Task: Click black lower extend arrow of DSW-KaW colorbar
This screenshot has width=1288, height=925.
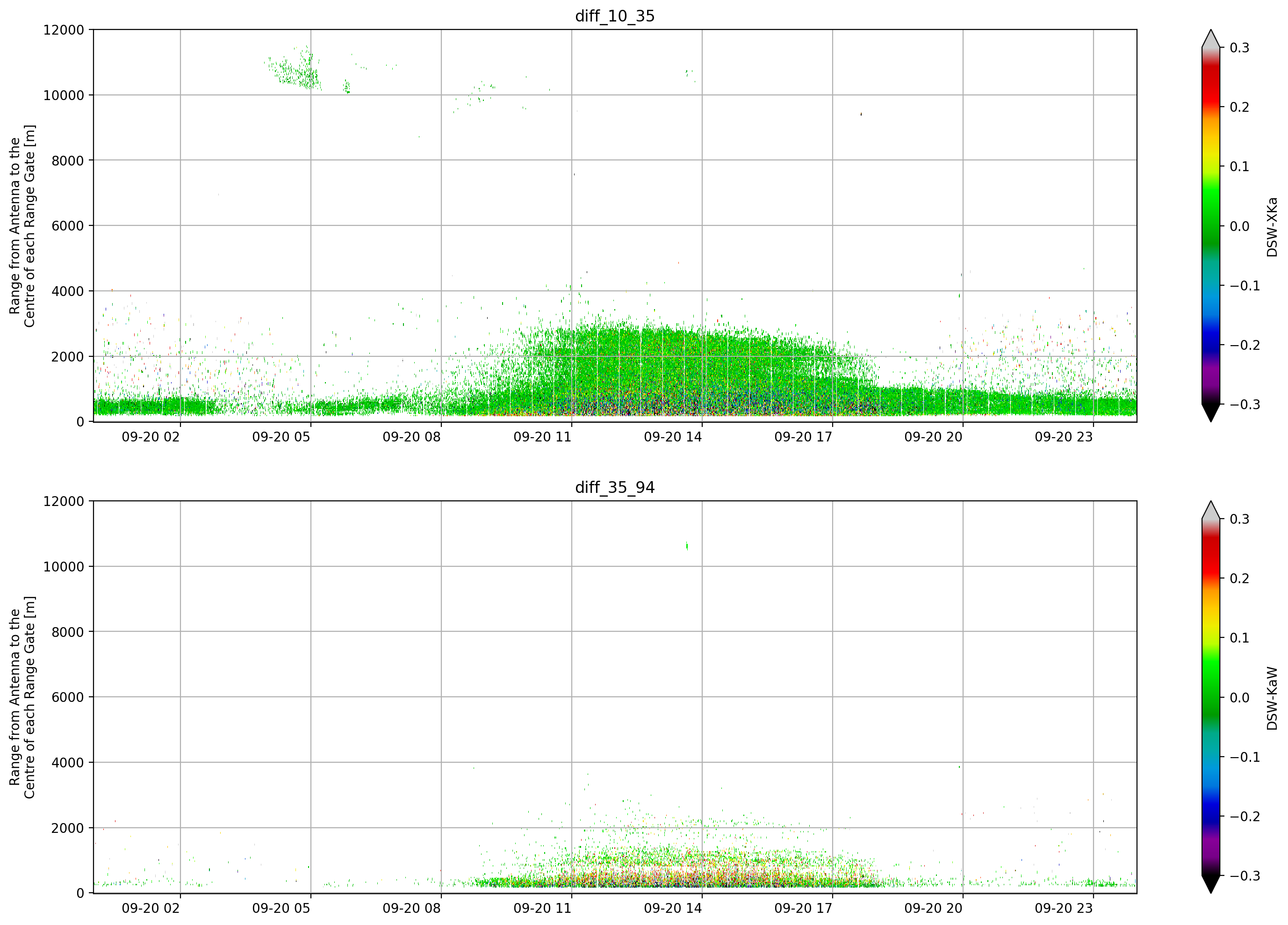Action: coord(1211,884)
